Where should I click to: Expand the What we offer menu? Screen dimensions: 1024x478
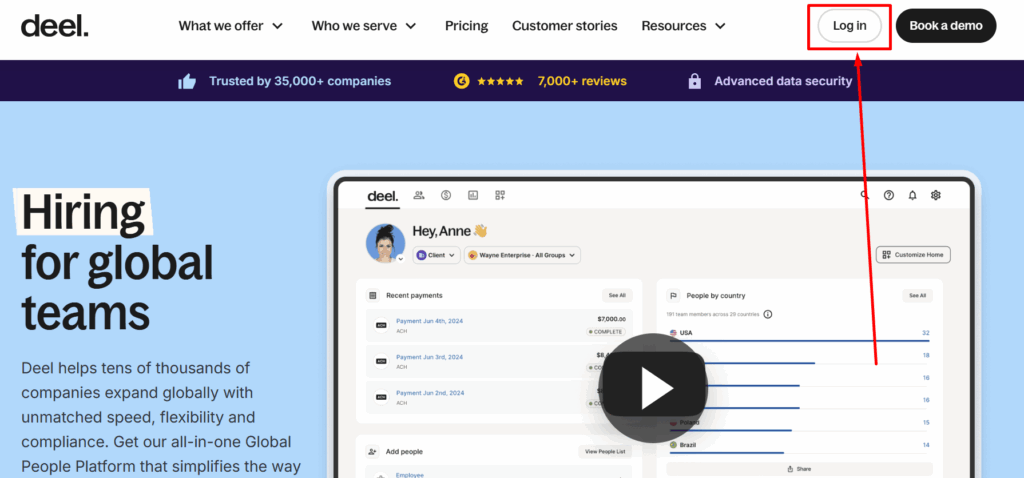click(x=231, y=26)
